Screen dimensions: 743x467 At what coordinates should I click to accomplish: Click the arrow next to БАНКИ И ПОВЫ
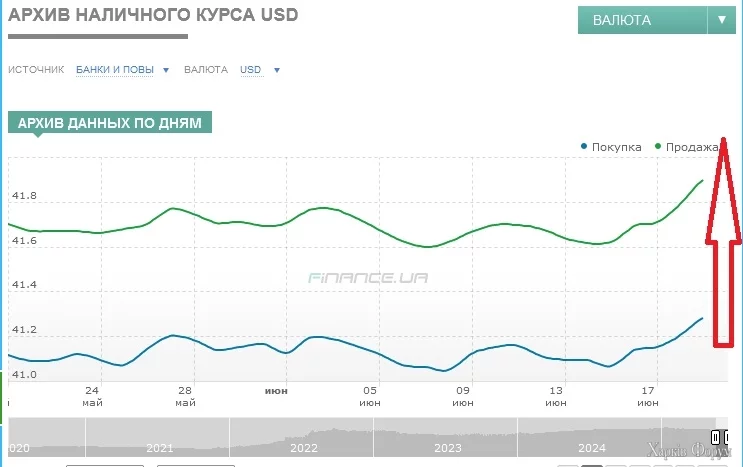coord(166,70)
